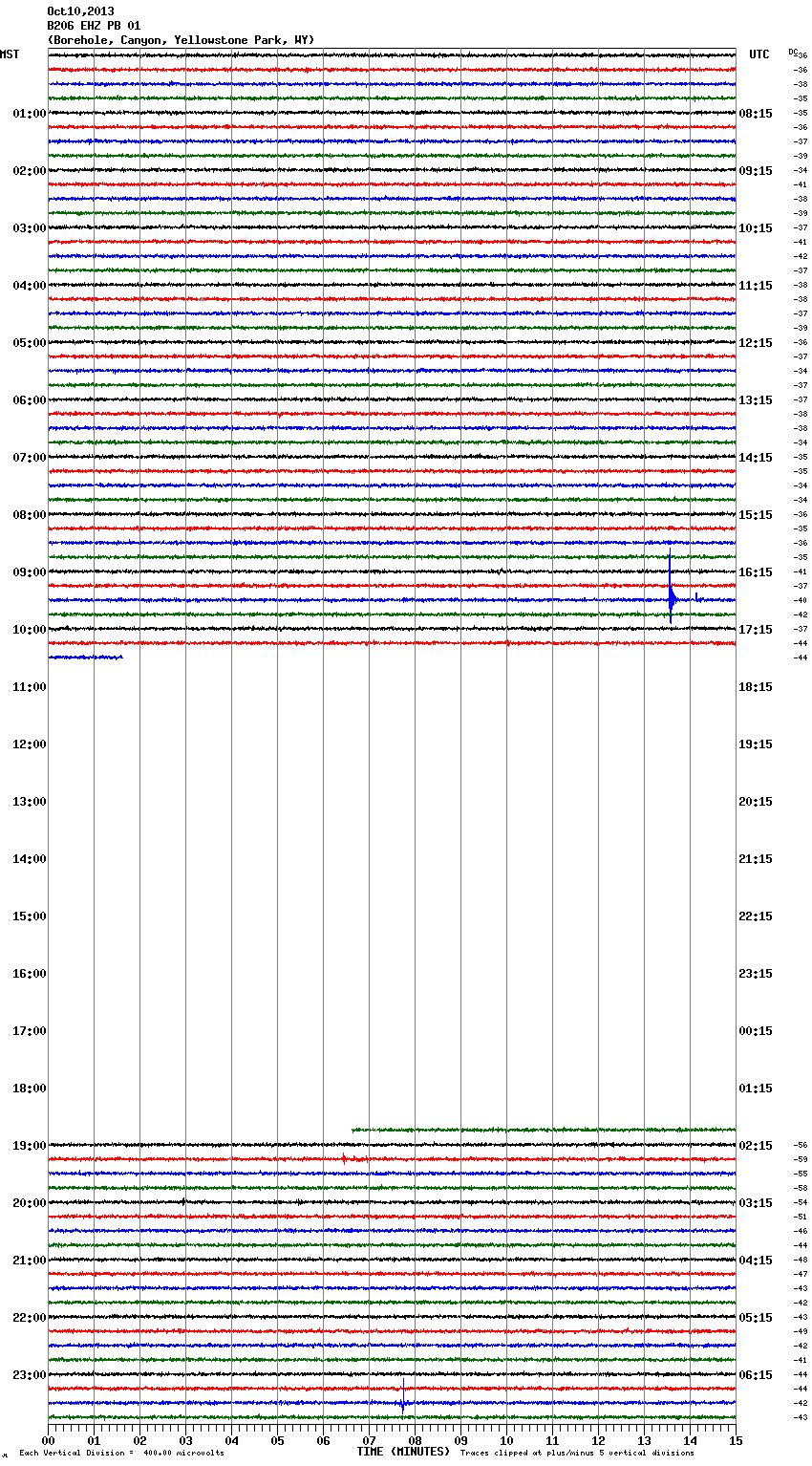Select the 05:00 MST hour label
This screenshot has width=812, height=1466.
click(x=30, y=343)
